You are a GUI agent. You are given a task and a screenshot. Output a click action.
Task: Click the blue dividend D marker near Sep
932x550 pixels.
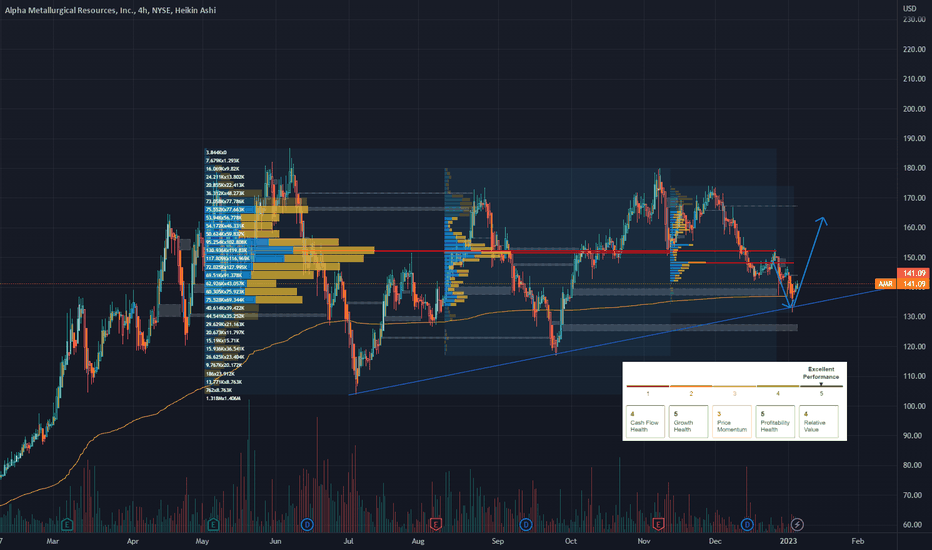point(525,524)
